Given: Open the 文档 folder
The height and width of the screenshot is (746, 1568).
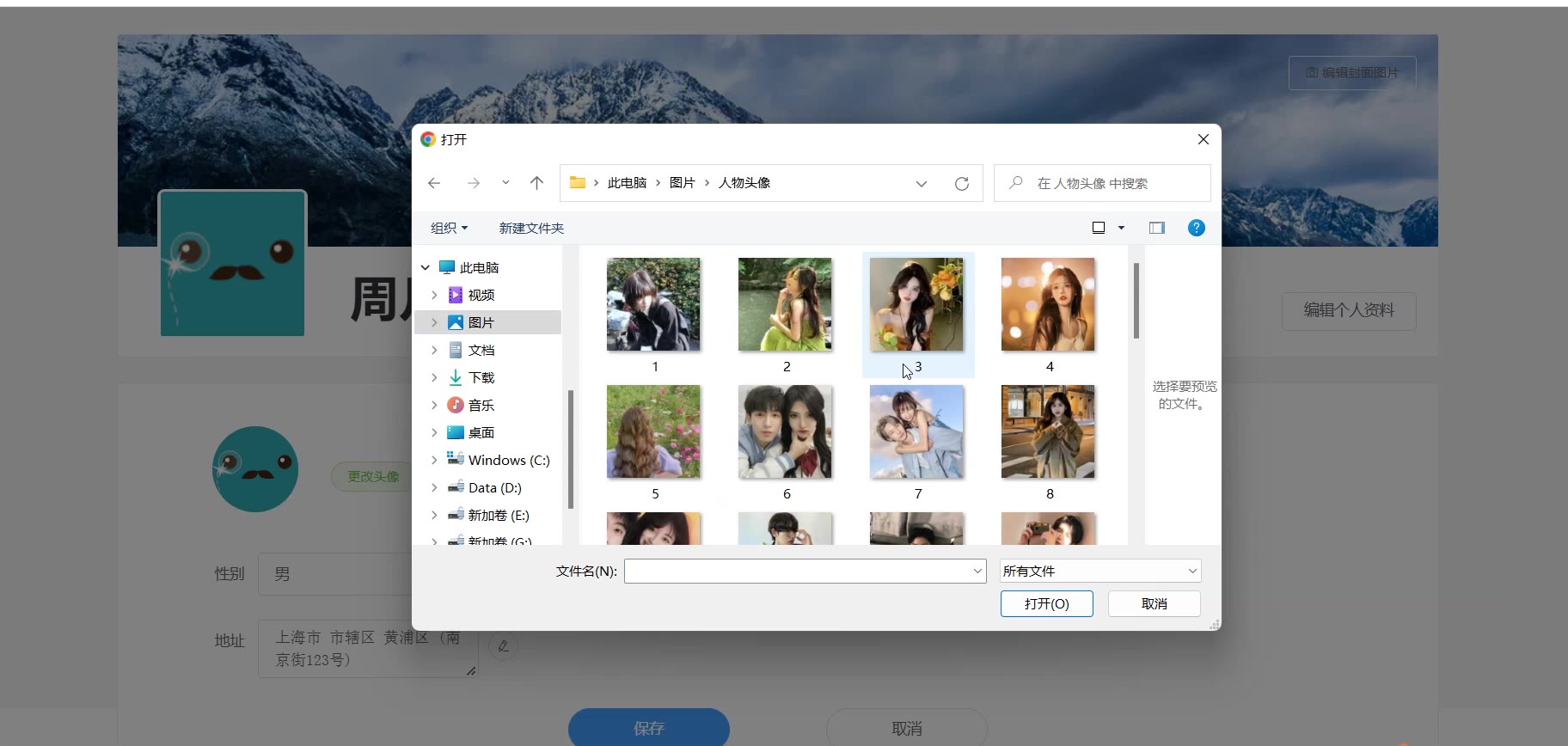Looking at the screenshot, I should [x=481, y=351].
